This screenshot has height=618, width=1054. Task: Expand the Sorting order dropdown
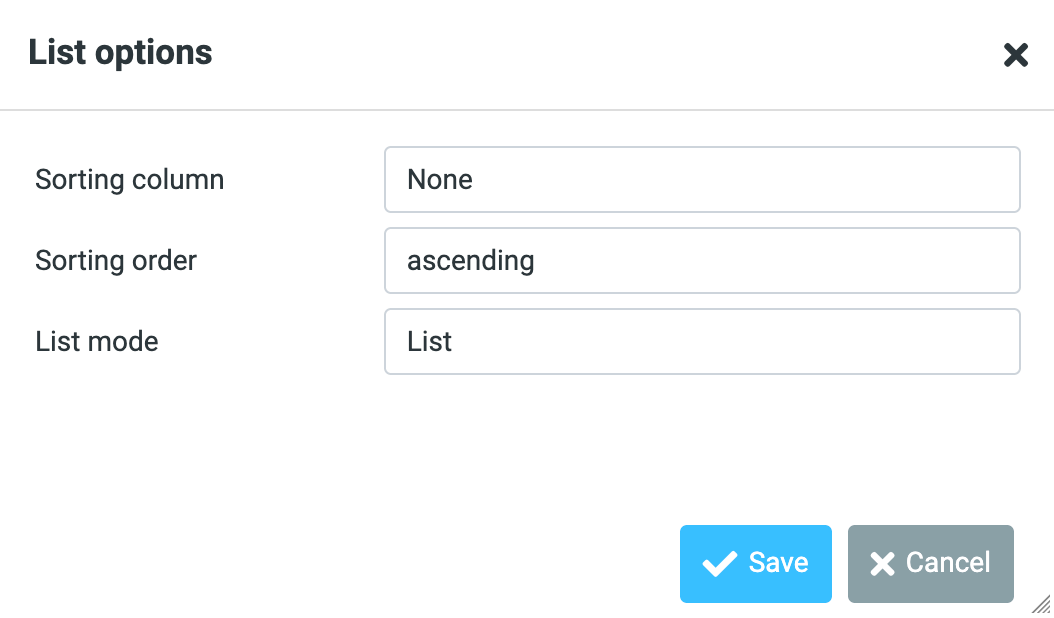click(x=701, y=261)
